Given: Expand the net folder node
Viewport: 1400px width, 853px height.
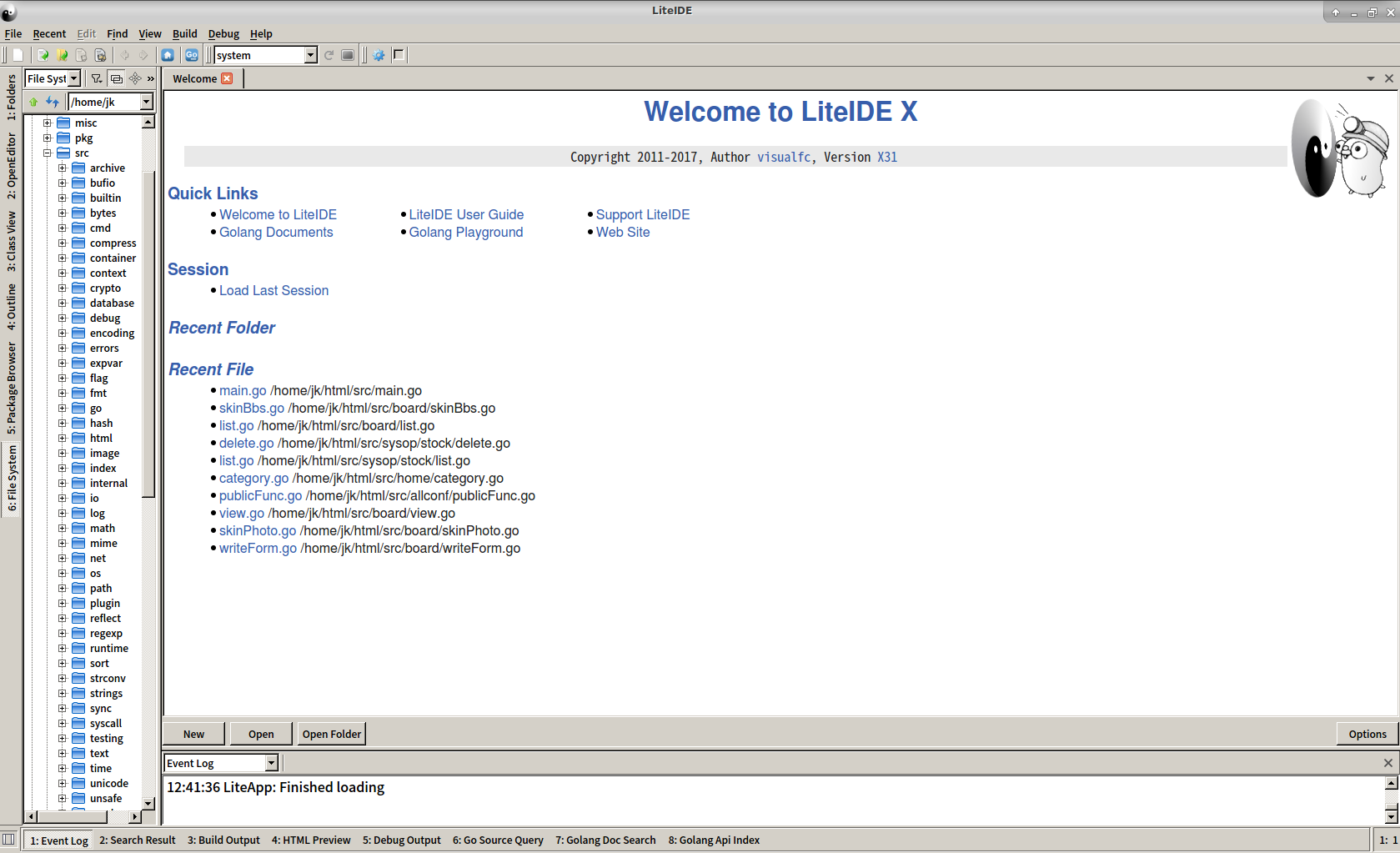Looking at the screenshot, I should point(63,558).
